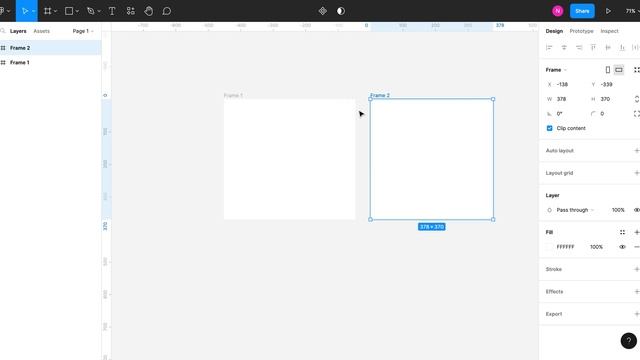Select the Rectangle shape tool

click(x=69, y=11)
